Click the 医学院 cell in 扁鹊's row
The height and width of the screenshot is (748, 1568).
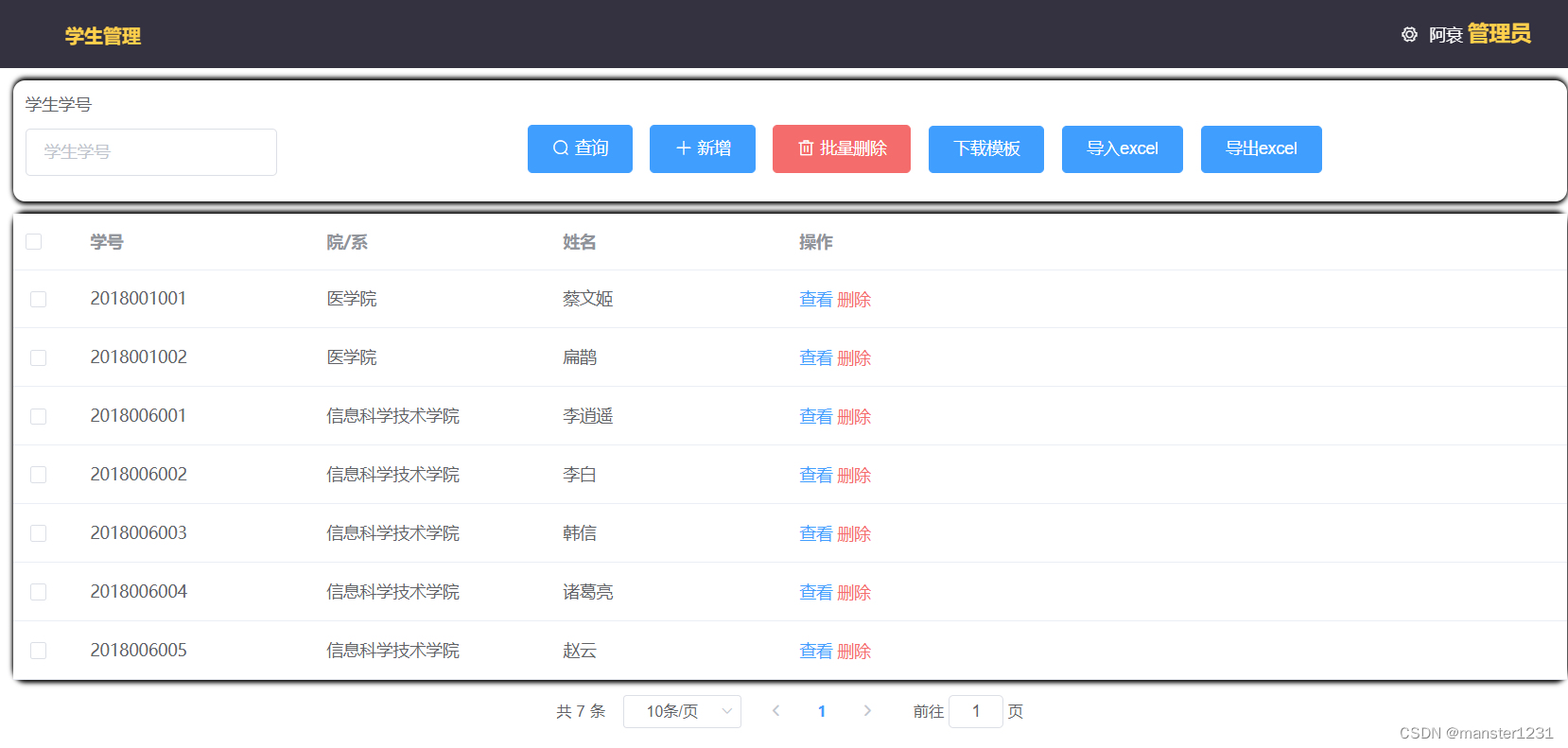[352, 357]
